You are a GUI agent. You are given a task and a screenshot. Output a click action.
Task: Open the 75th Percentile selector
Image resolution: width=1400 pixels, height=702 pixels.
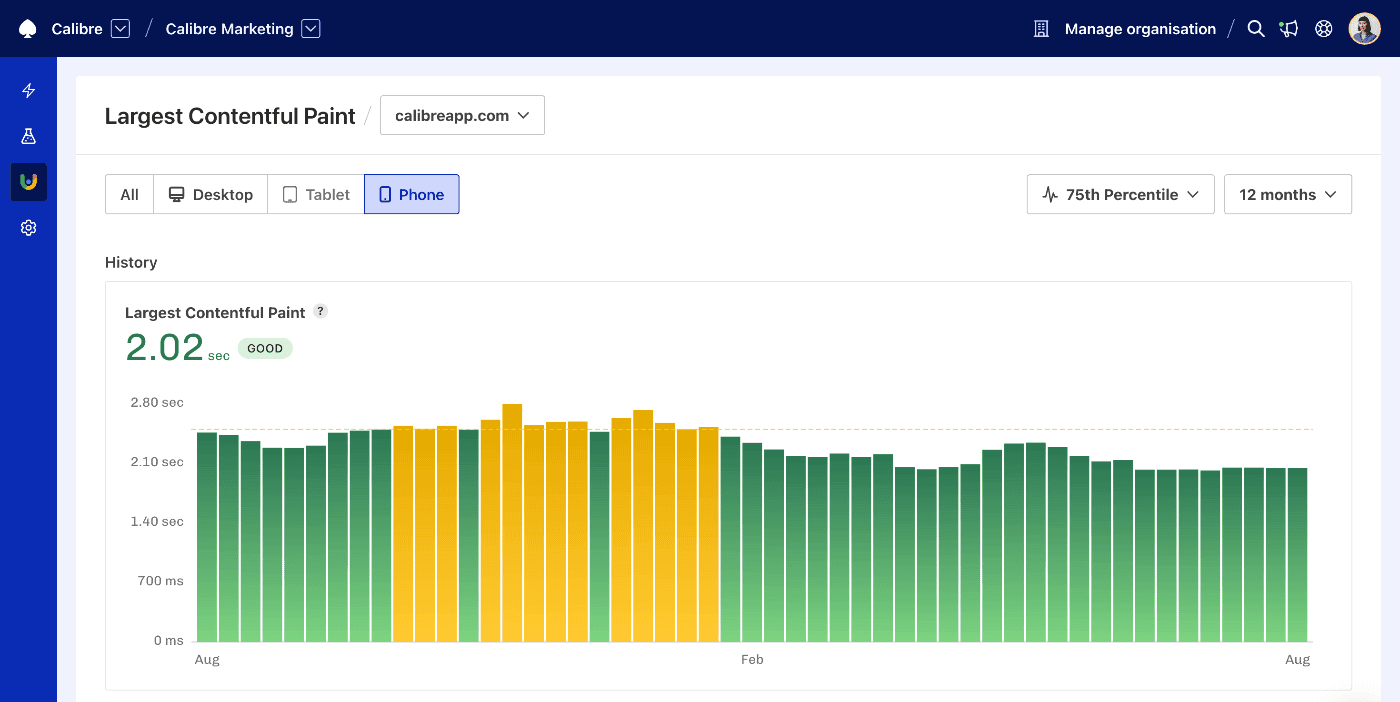(1120, 194)
